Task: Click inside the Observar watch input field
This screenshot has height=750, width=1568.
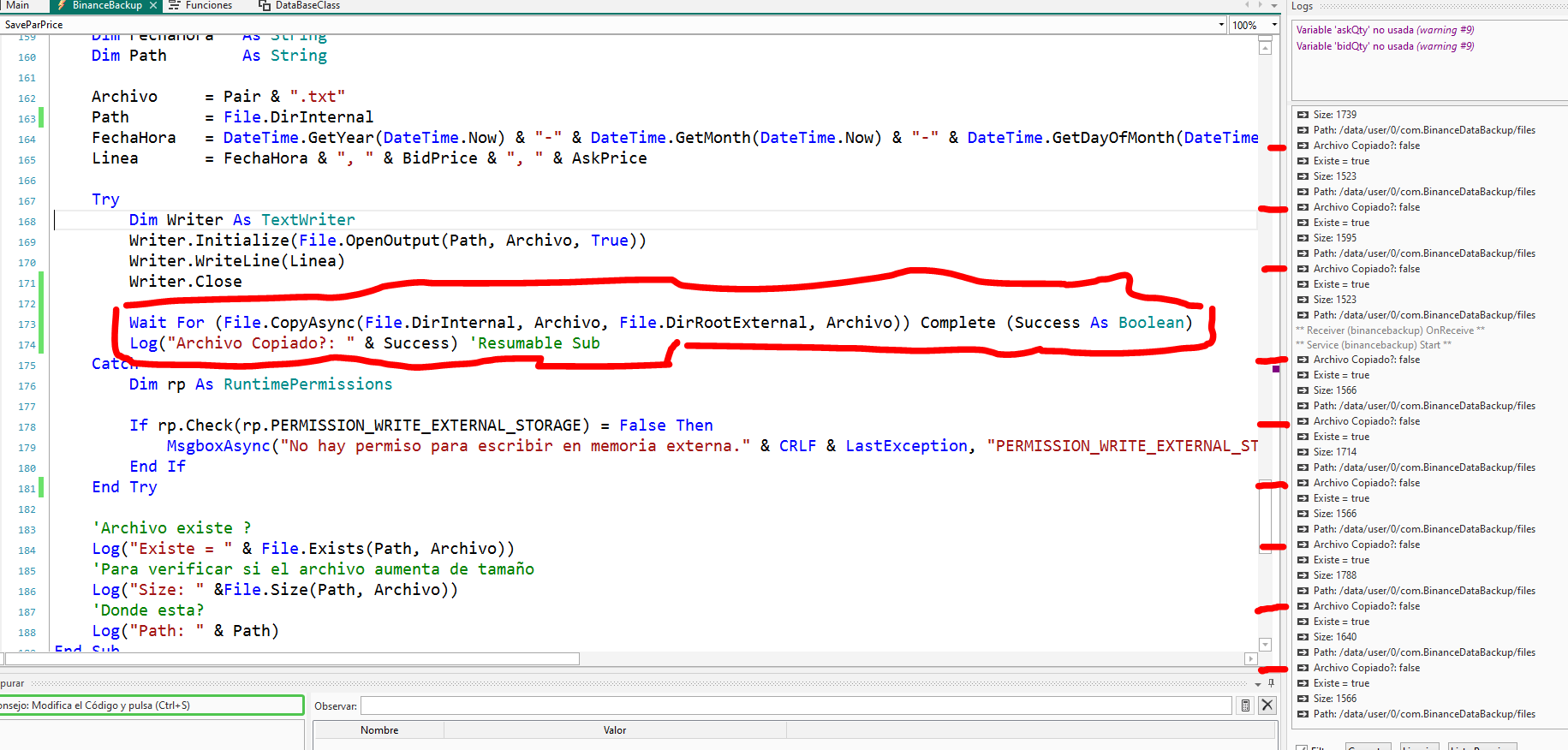Action: (796, 705)
